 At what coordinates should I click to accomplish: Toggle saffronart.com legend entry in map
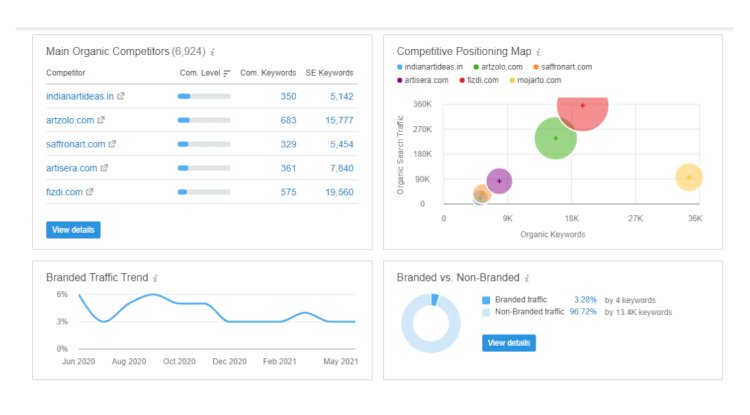[x=562, y=67]
